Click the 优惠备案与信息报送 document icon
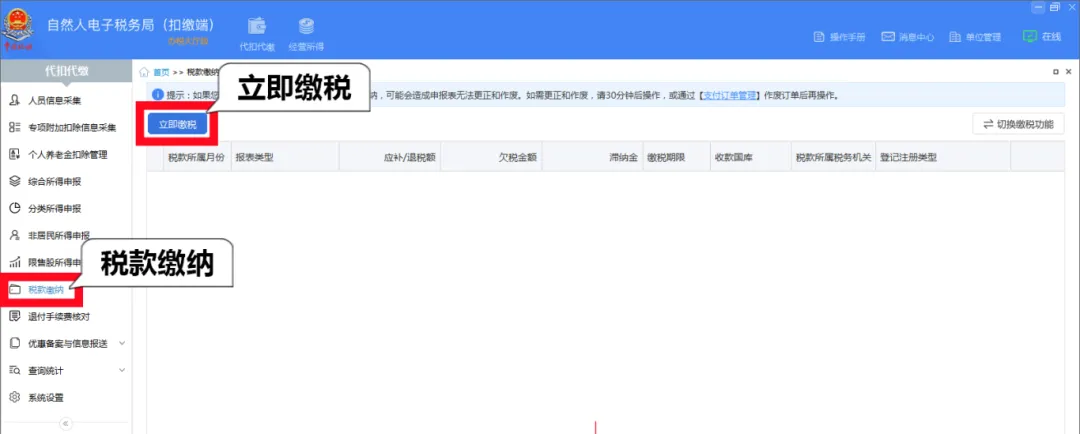Viewport: 1080px width, 434px height. pos(14,343)
